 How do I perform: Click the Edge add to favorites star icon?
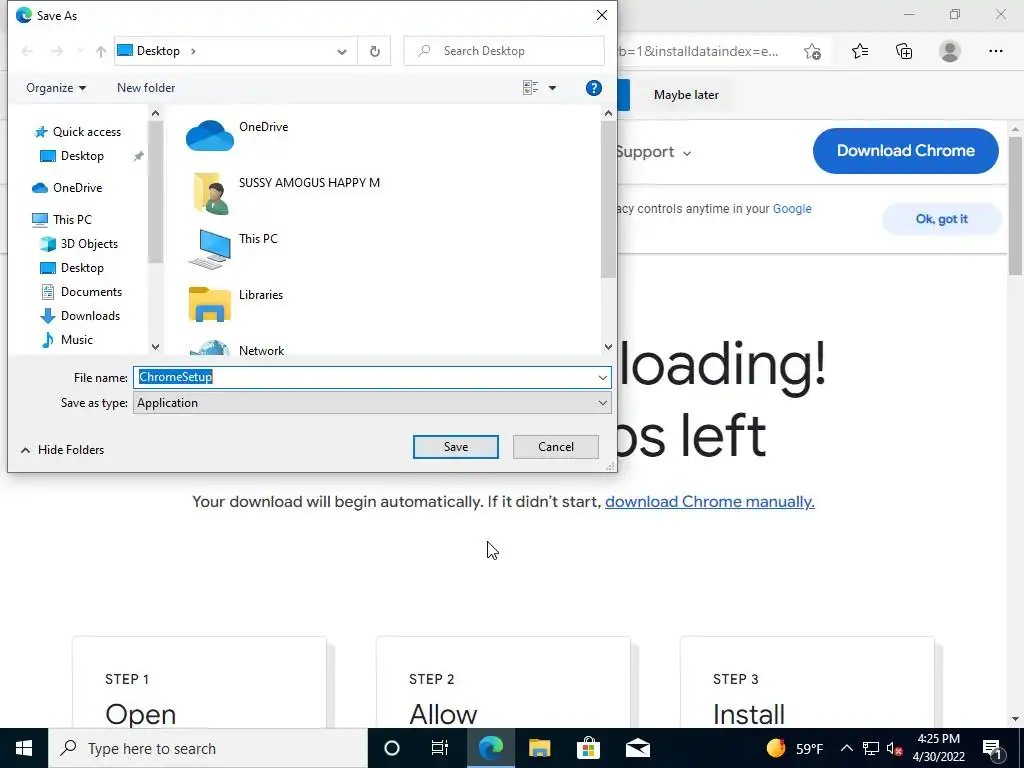pos(812,51)
